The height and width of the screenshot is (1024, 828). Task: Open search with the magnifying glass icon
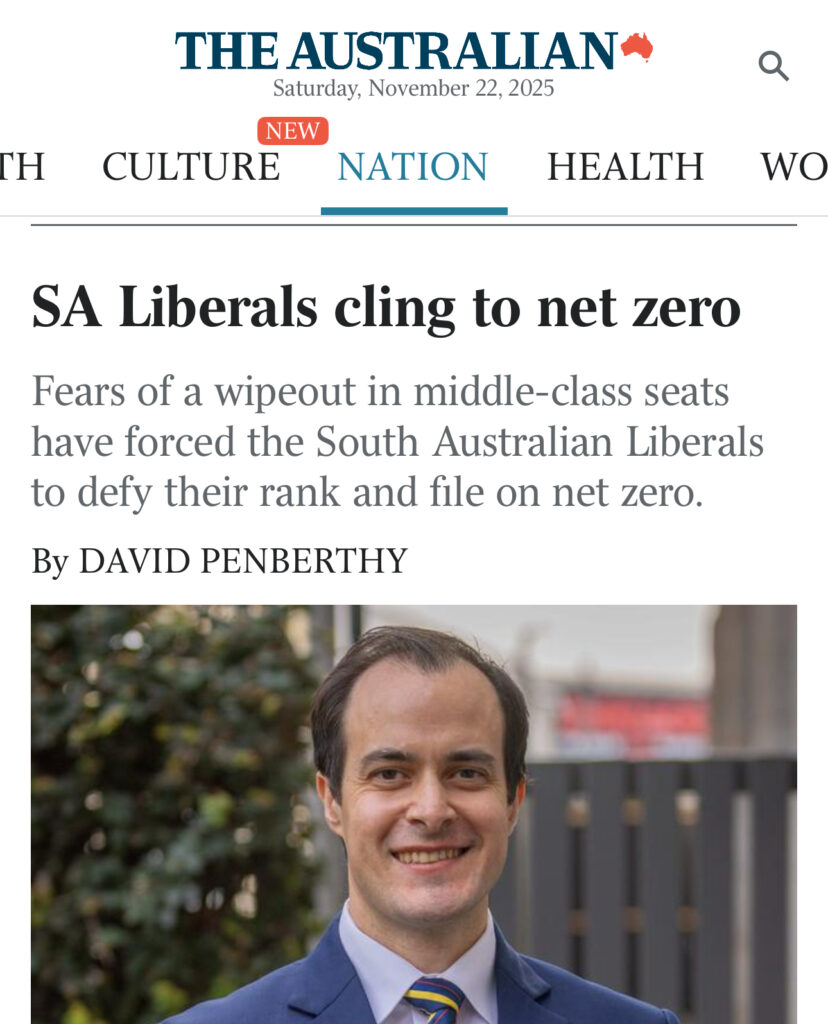point(773,67)
